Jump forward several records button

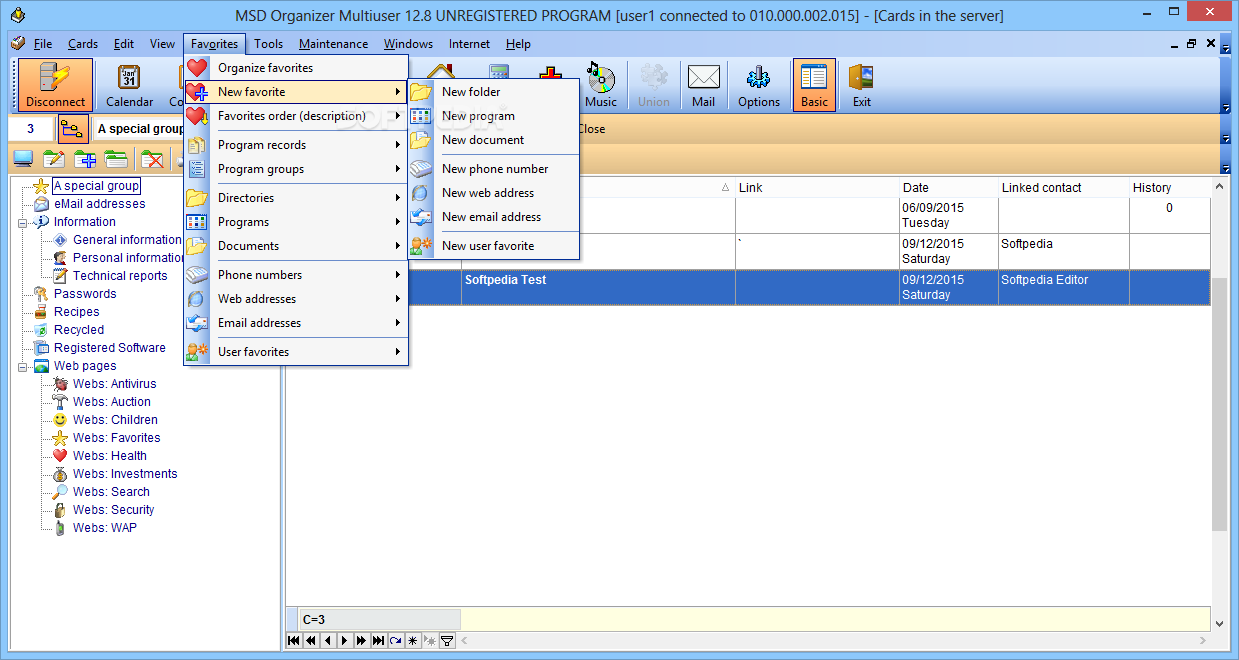361,640
